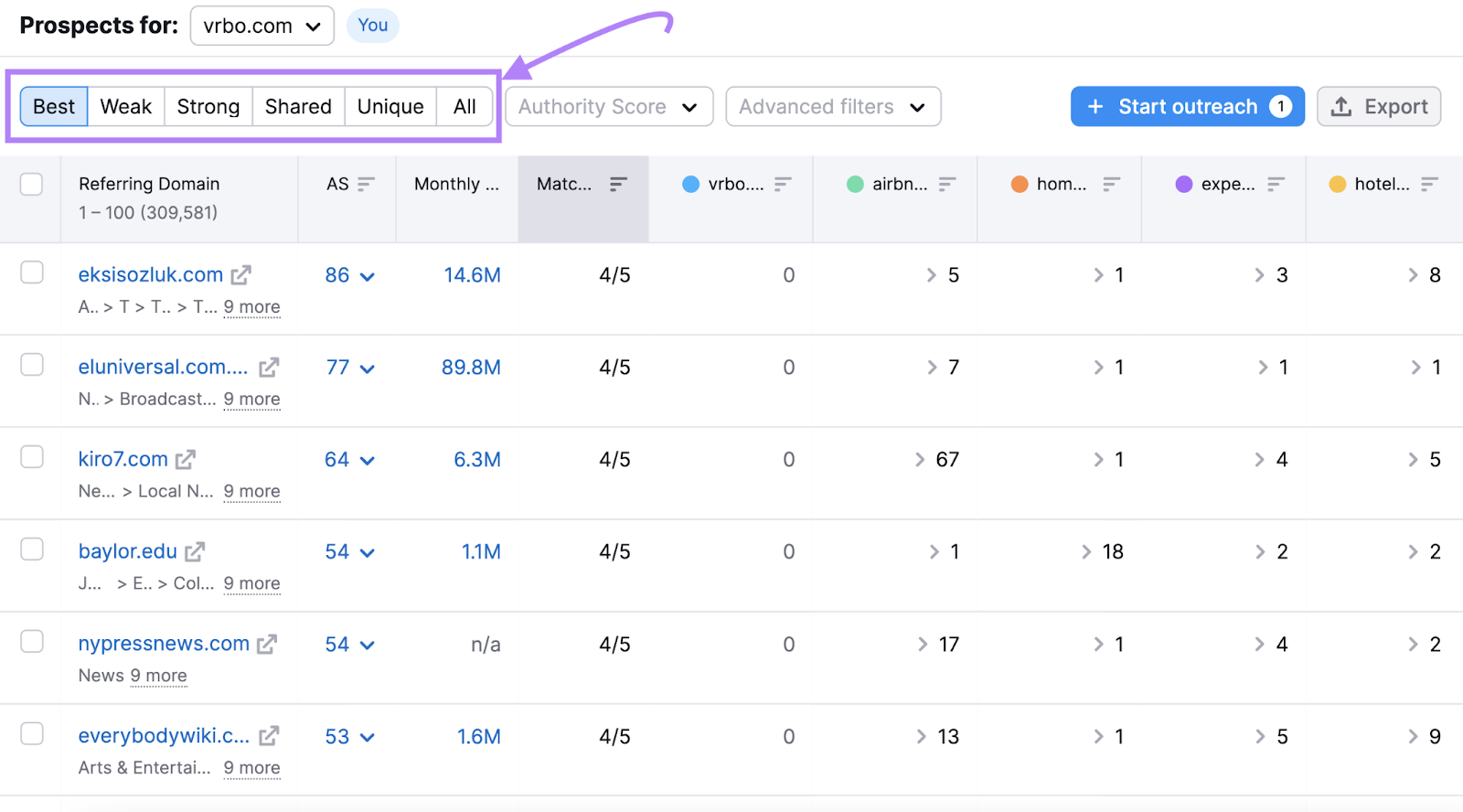
Task: Tick the checkbox for baylor.edu
Action: click(x=32, y=549)
